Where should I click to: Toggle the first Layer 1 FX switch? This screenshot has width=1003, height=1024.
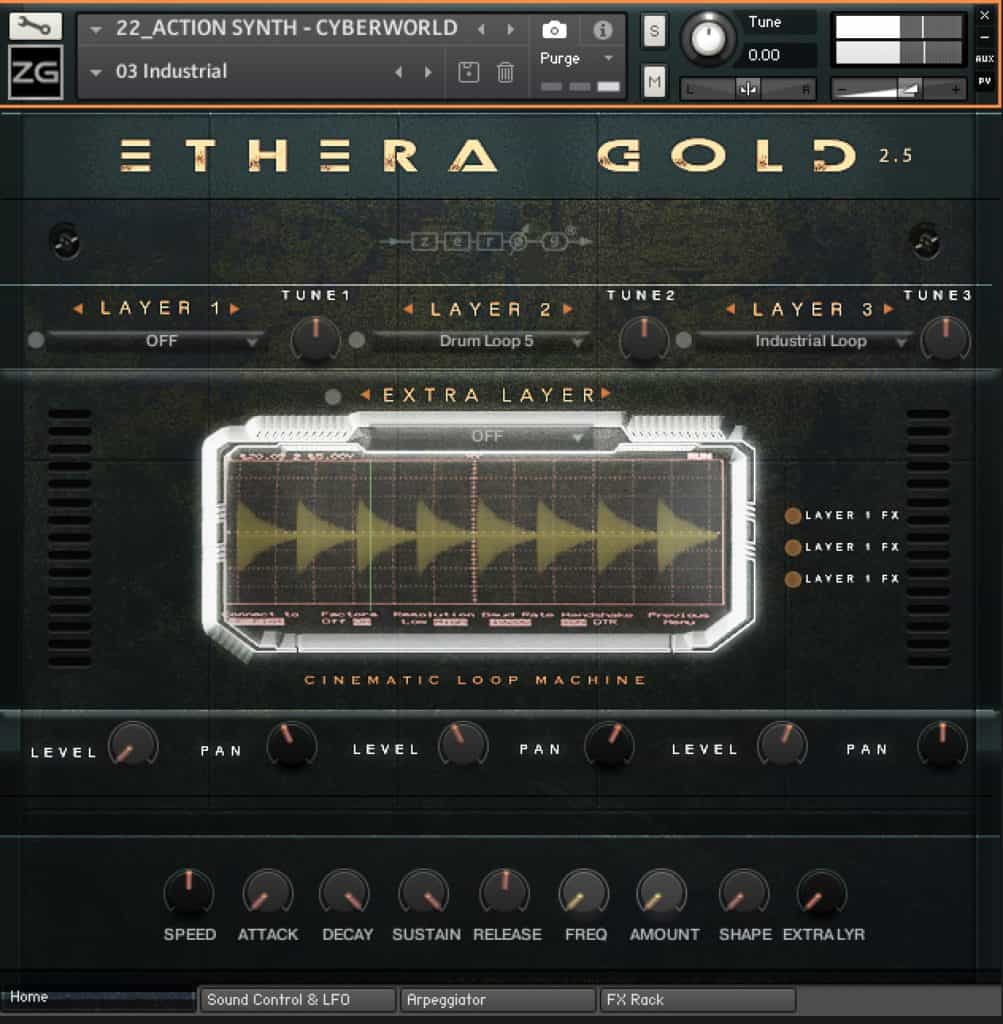pyautogui.click(x=793, y=516)
